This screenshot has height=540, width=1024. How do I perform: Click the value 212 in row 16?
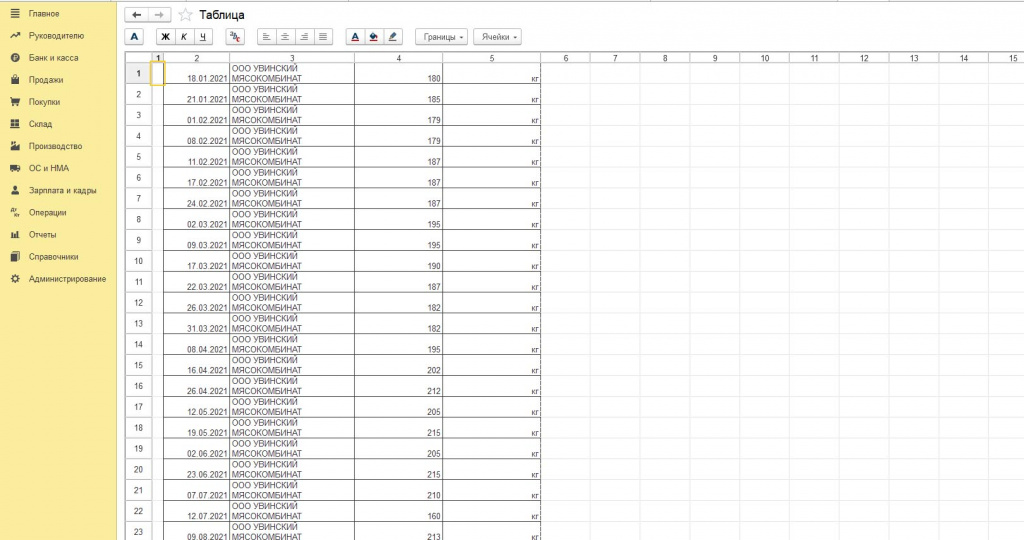(398, 387)
